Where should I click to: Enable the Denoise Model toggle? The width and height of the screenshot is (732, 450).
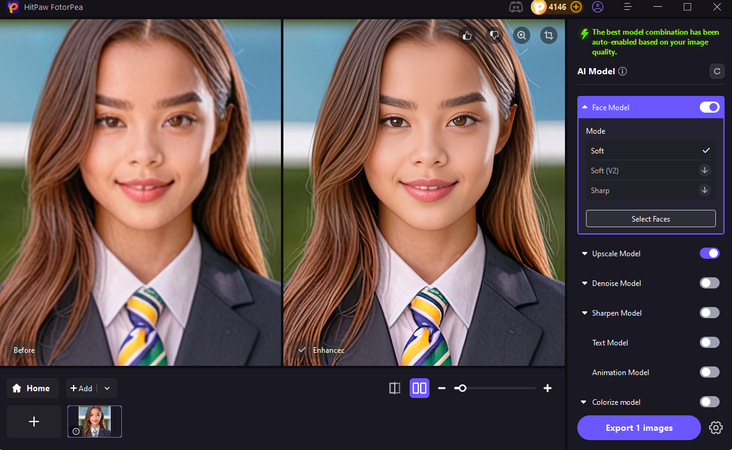tap(709, 283)
